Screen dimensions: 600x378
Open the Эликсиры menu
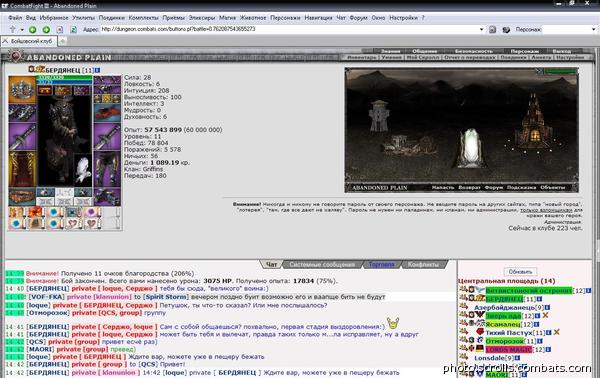coord(202,18)
